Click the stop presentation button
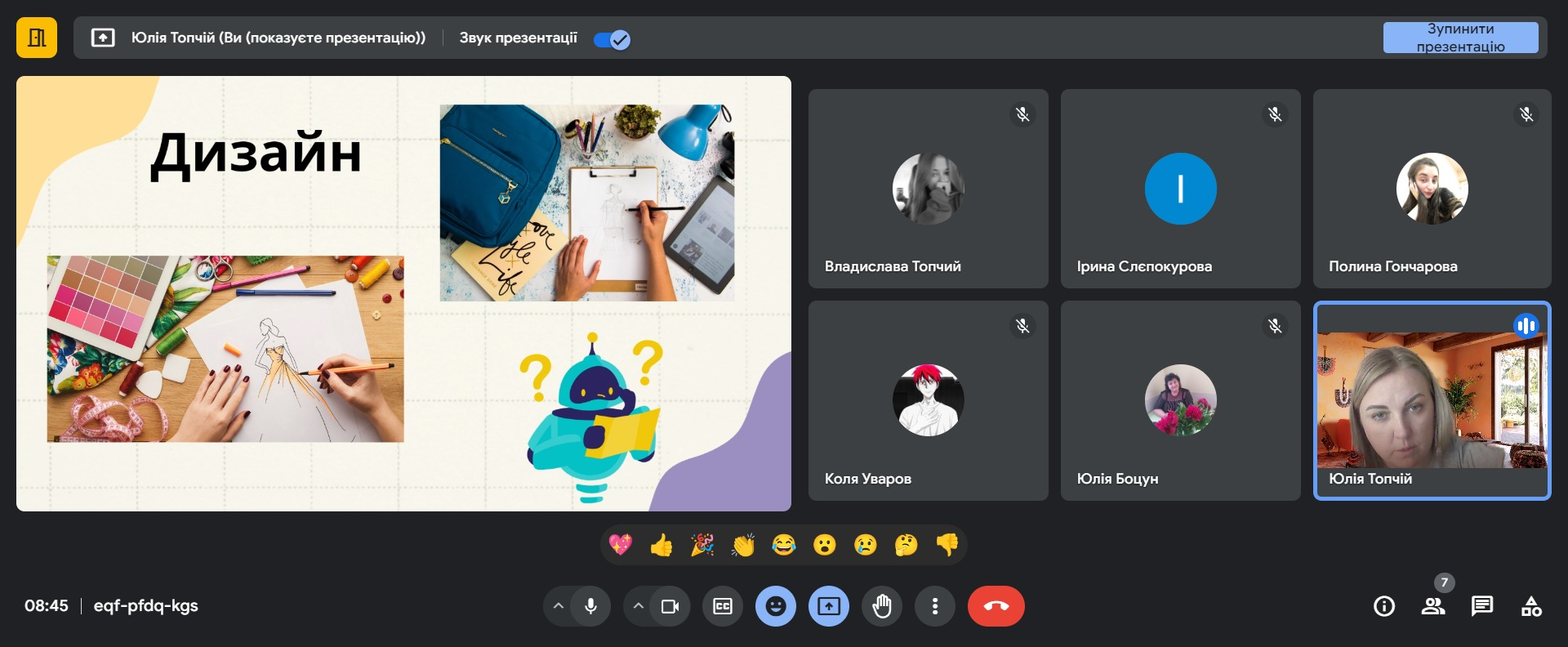Viewport: 1568px width, 647px height. point(1460,38)
